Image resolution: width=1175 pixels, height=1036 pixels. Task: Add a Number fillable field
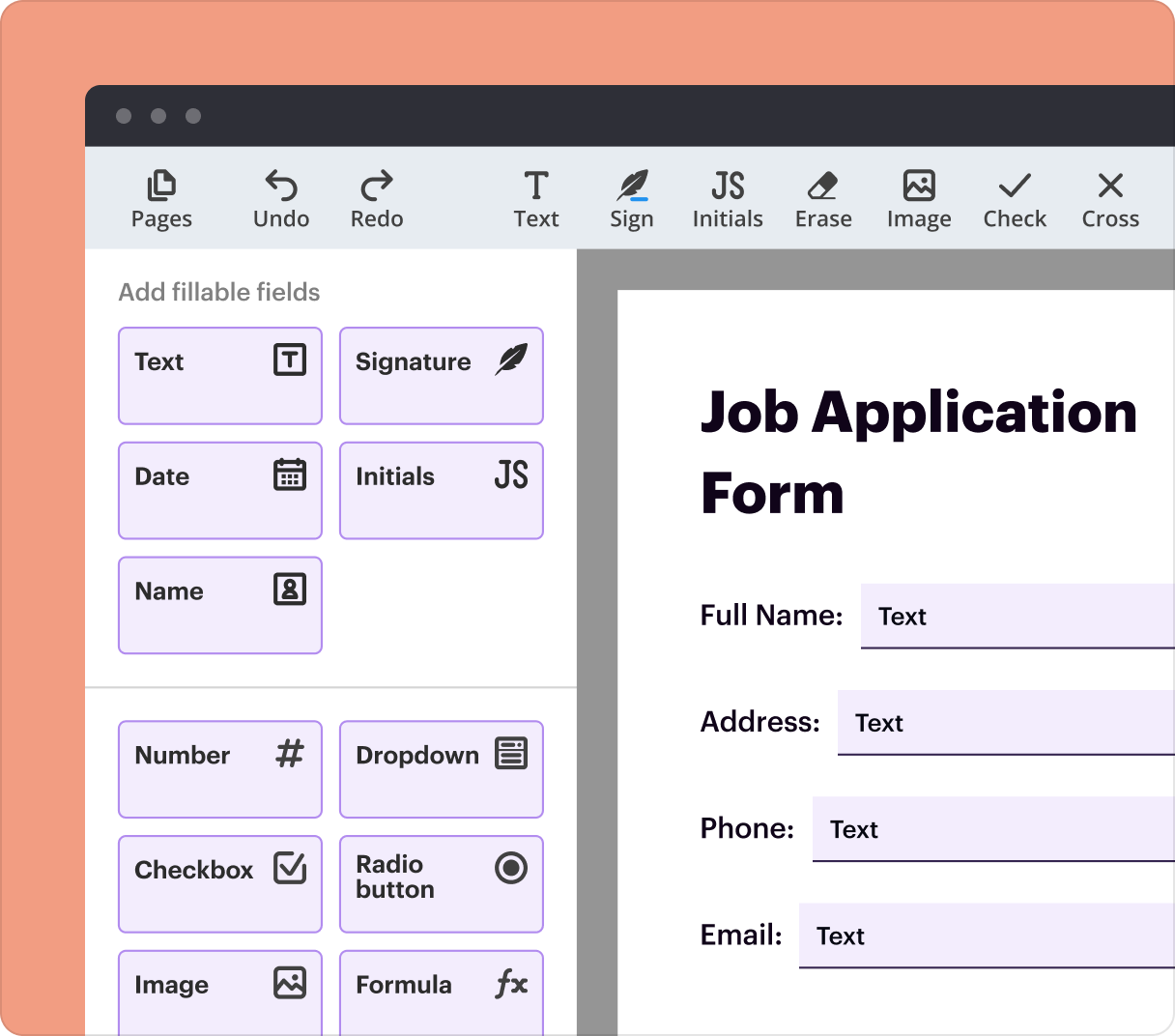click(x=219, y=768)
